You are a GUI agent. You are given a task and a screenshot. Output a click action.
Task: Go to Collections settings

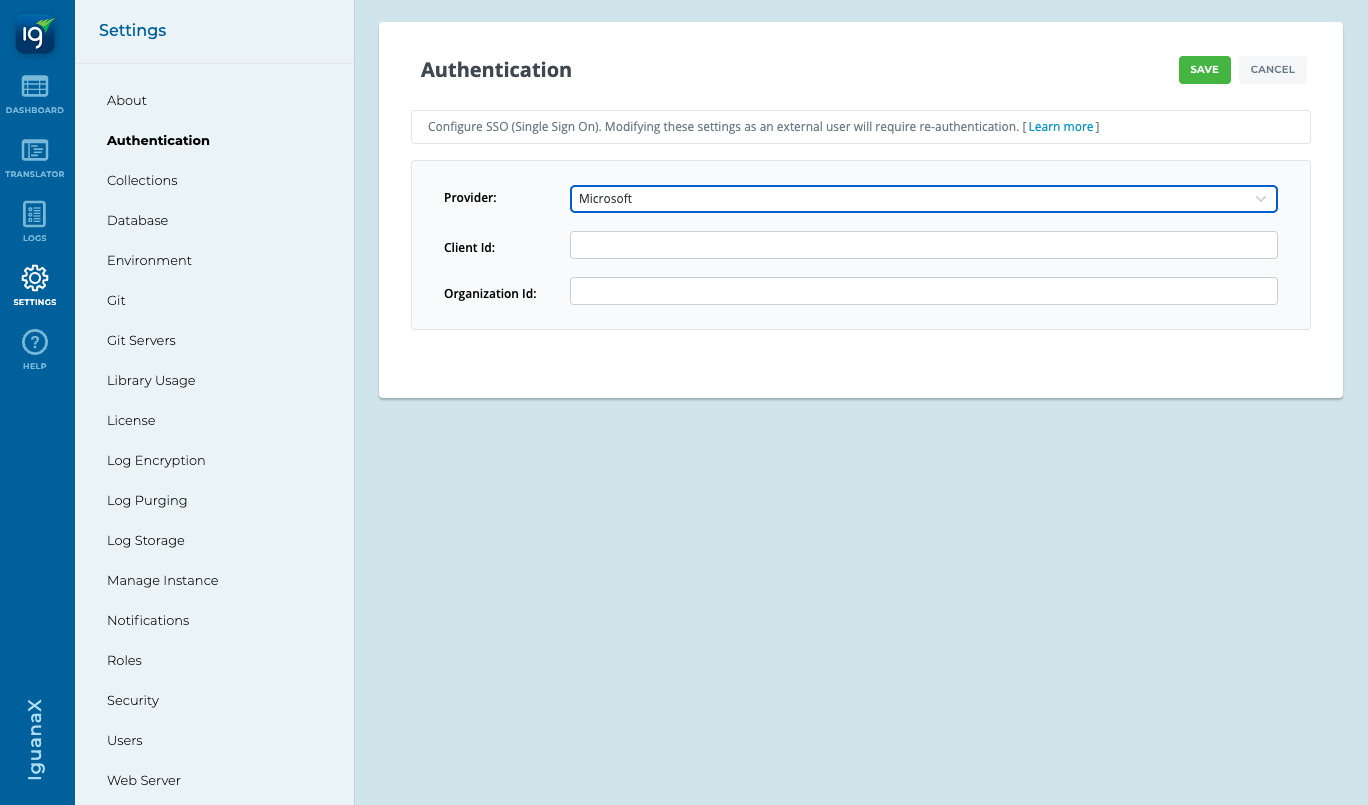142,181
